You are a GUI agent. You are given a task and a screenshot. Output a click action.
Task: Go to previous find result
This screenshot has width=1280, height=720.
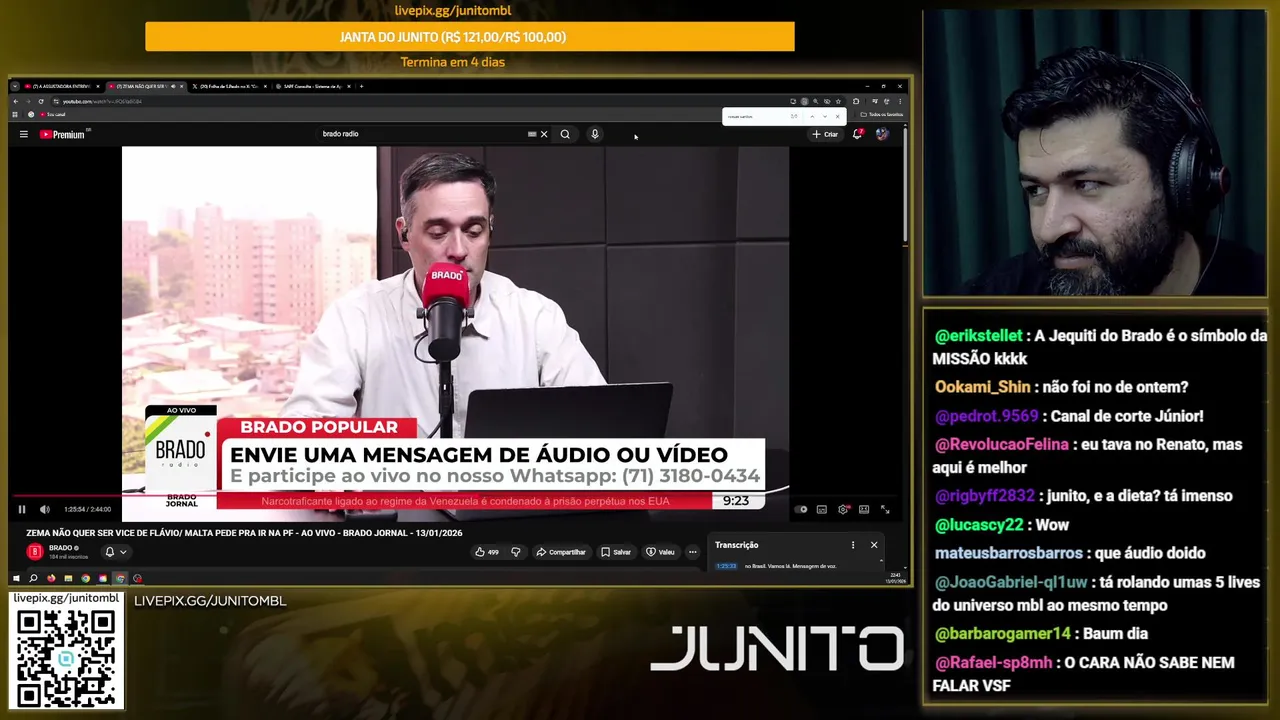(812, 117)
